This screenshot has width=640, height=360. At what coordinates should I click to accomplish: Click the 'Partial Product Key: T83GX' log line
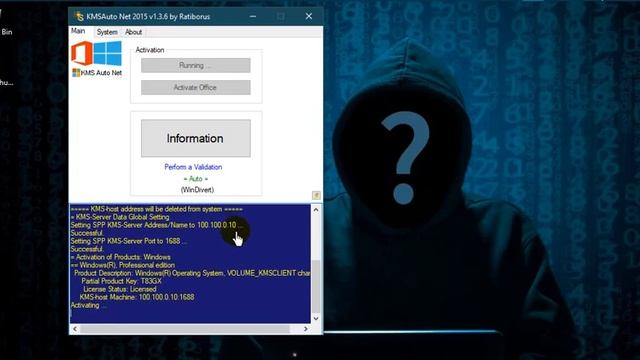[x=121, y=281]
